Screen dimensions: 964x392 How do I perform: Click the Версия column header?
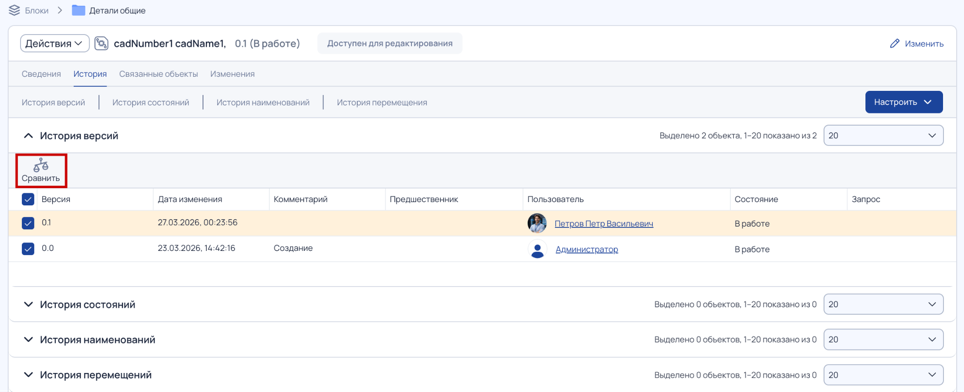coord(56,199)
